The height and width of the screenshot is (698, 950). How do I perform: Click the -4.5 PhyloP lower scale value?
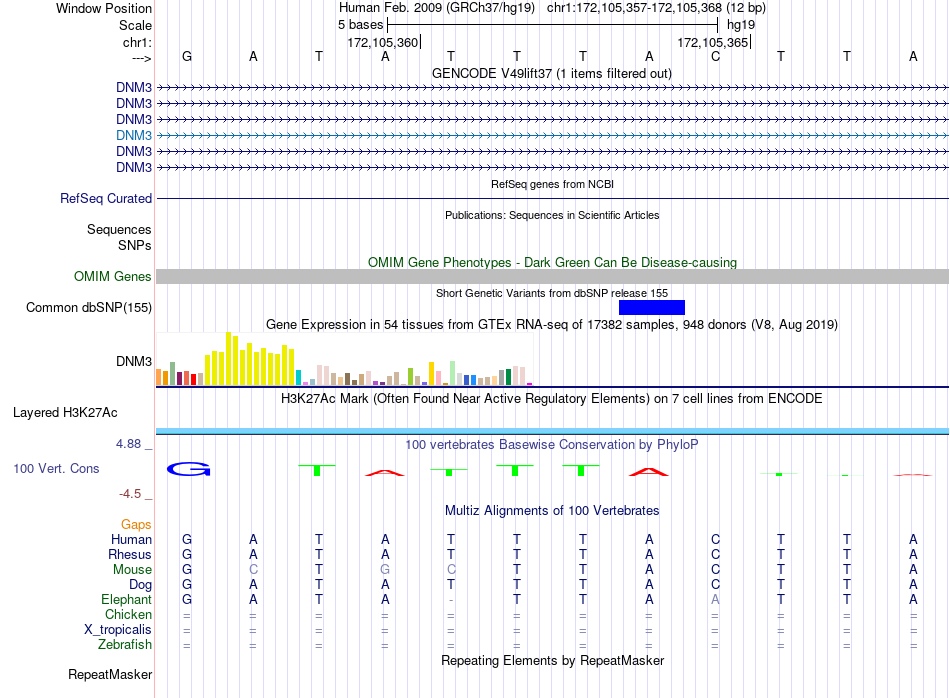pos(130,494)
